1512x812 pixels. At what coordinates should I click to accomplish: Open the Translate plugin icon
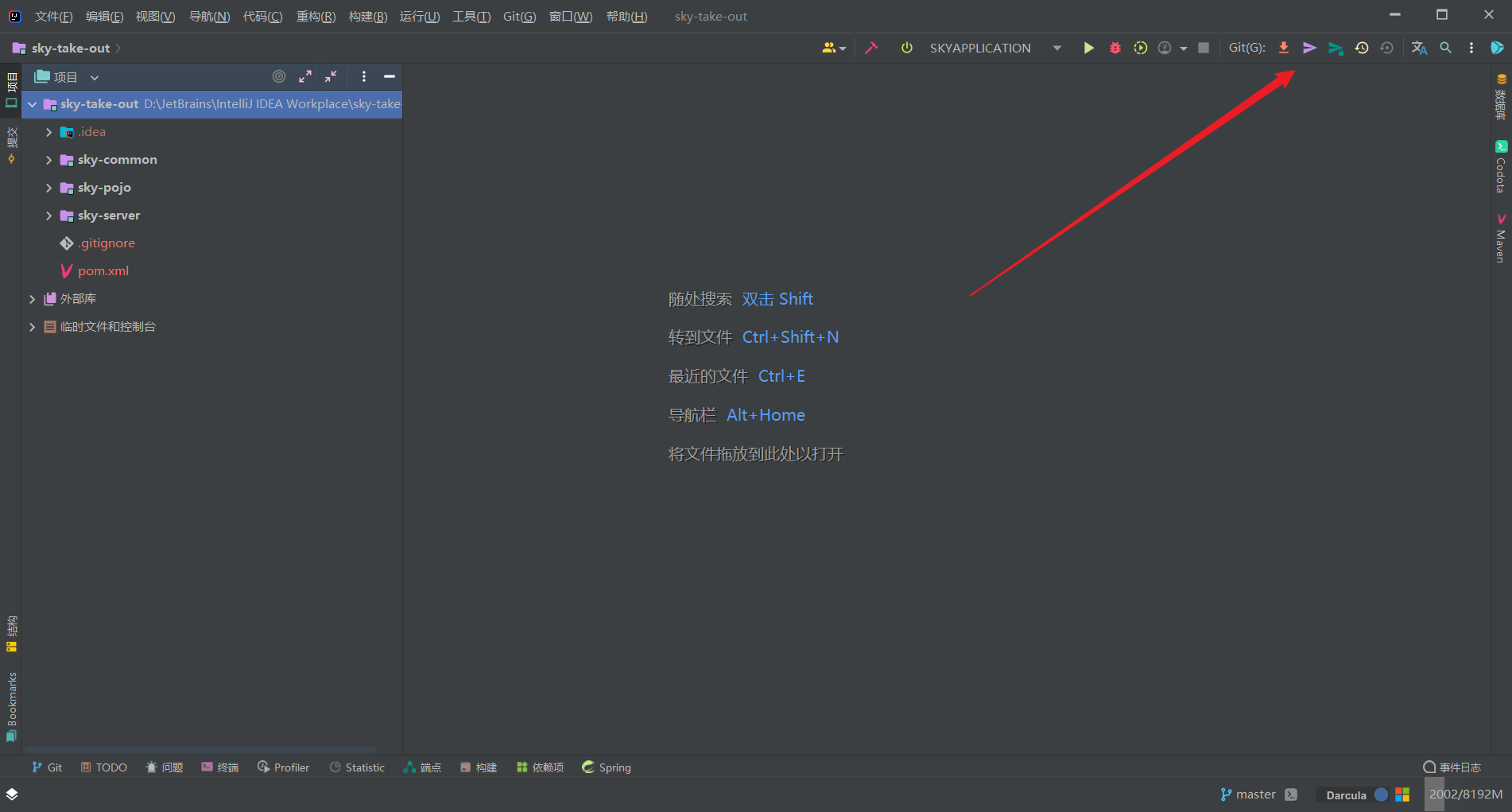[1419, 48]
